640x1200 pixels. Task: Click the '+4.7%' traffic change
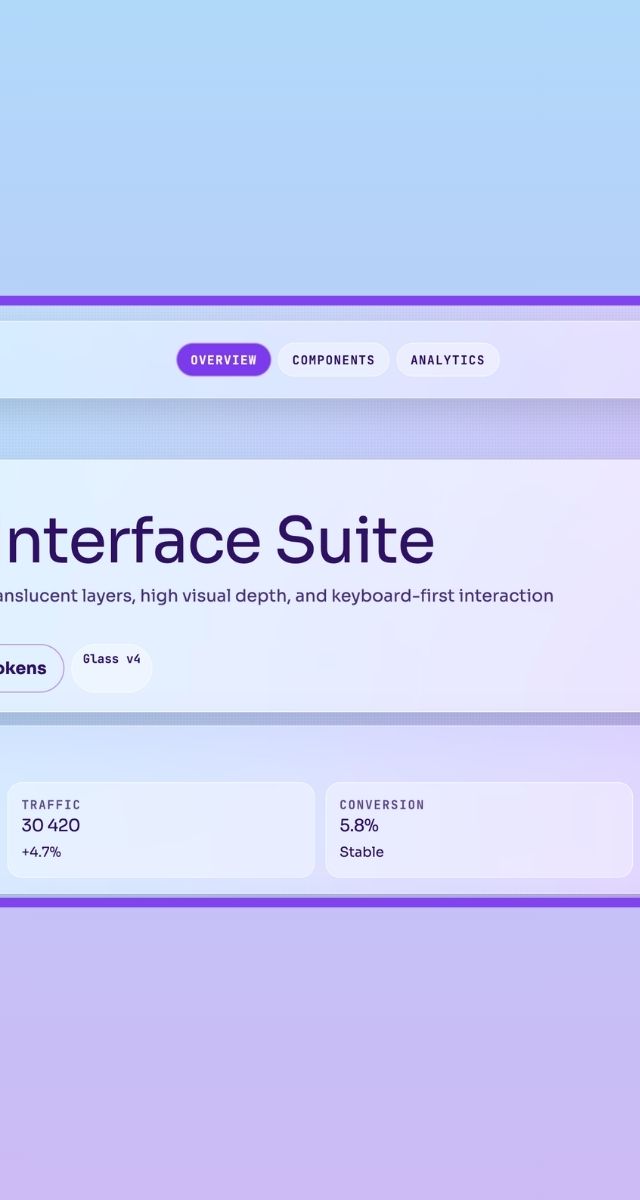coord(41,852)
